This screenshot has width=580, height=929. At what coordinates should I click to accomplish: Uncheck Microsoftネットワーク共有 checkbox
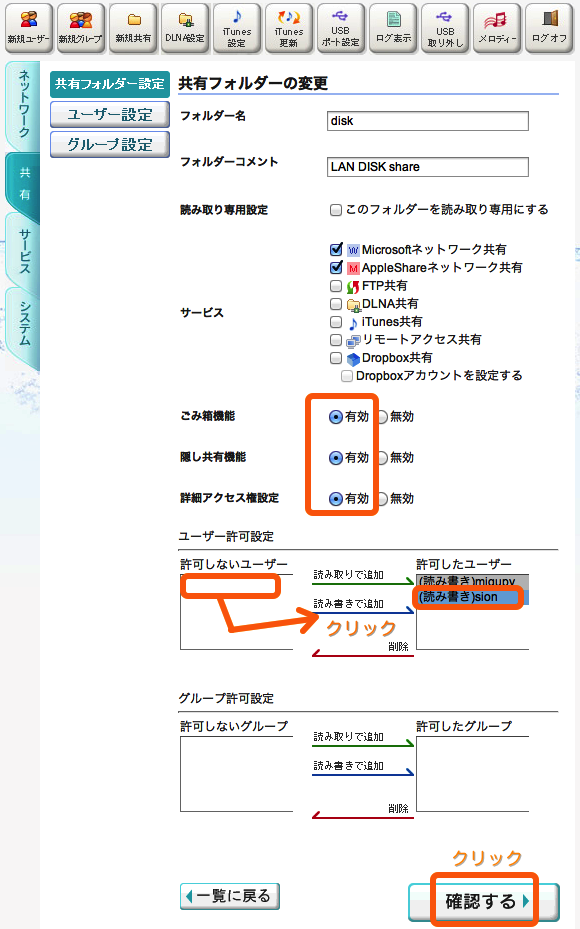336,249
